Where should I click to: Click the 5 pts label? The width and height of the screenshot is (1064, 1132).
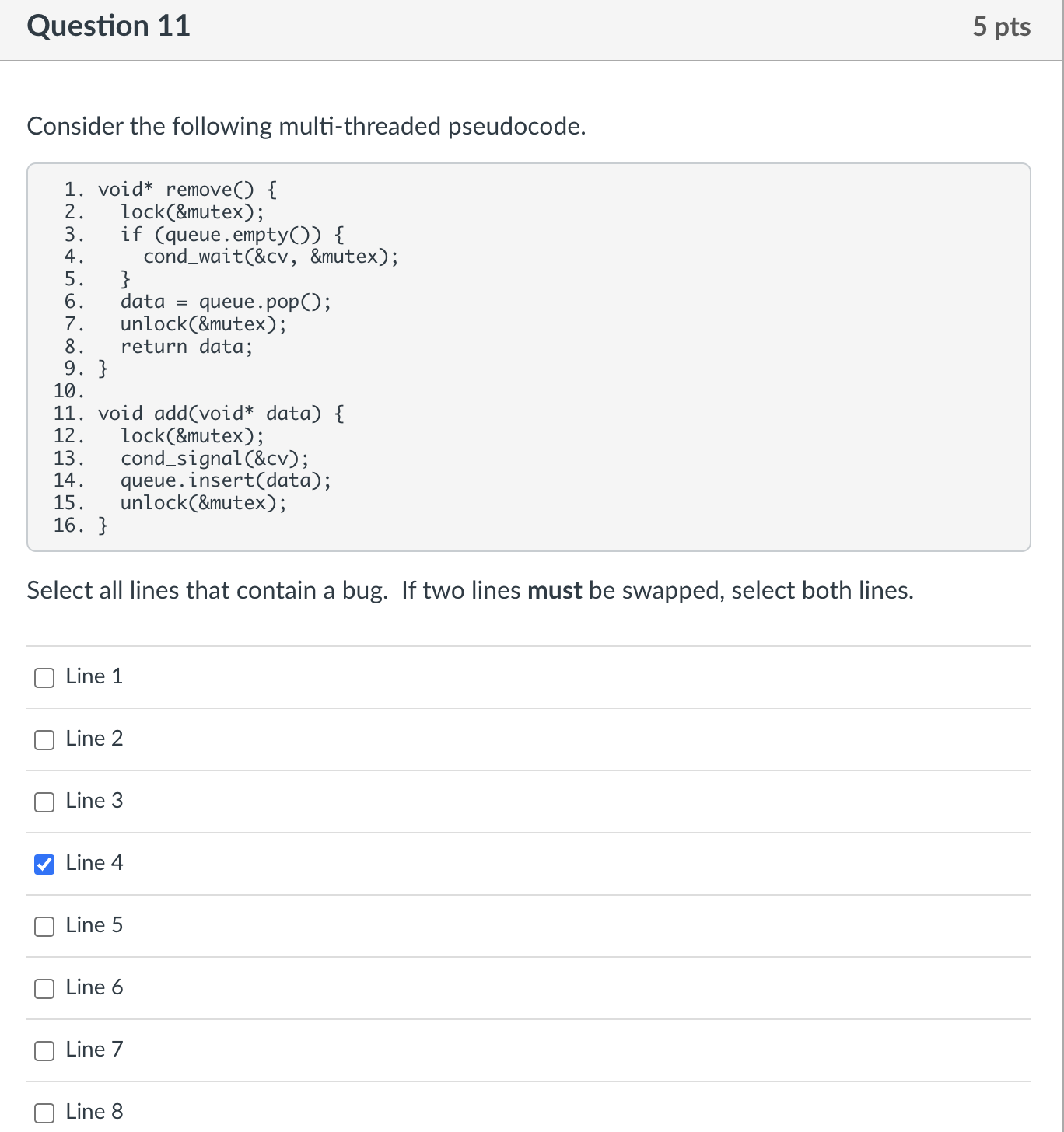pyautogui.click(x=1003, y=26)
